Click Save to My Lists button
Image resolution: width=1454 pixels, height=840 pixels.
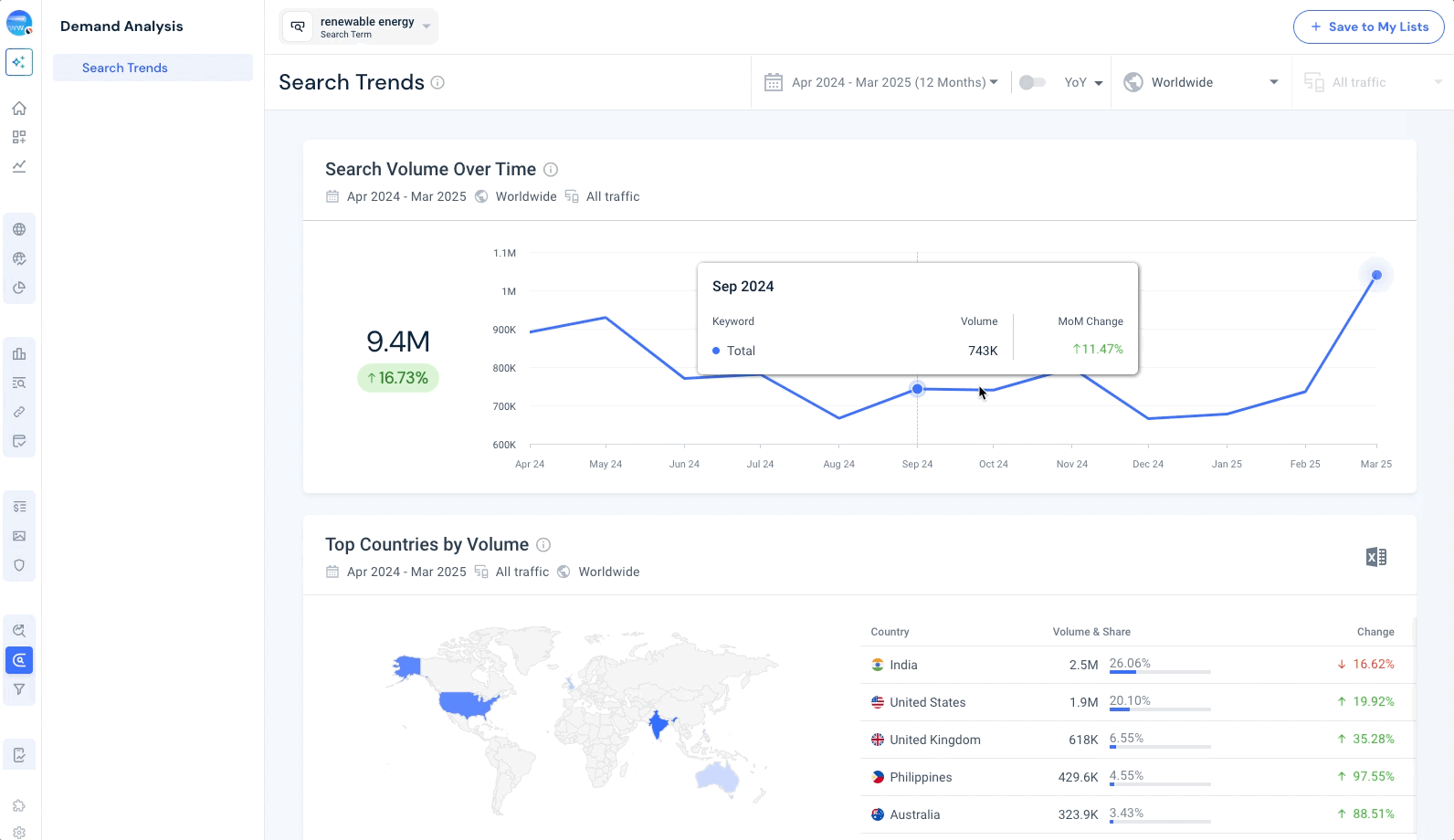[x=1368, y=26]
